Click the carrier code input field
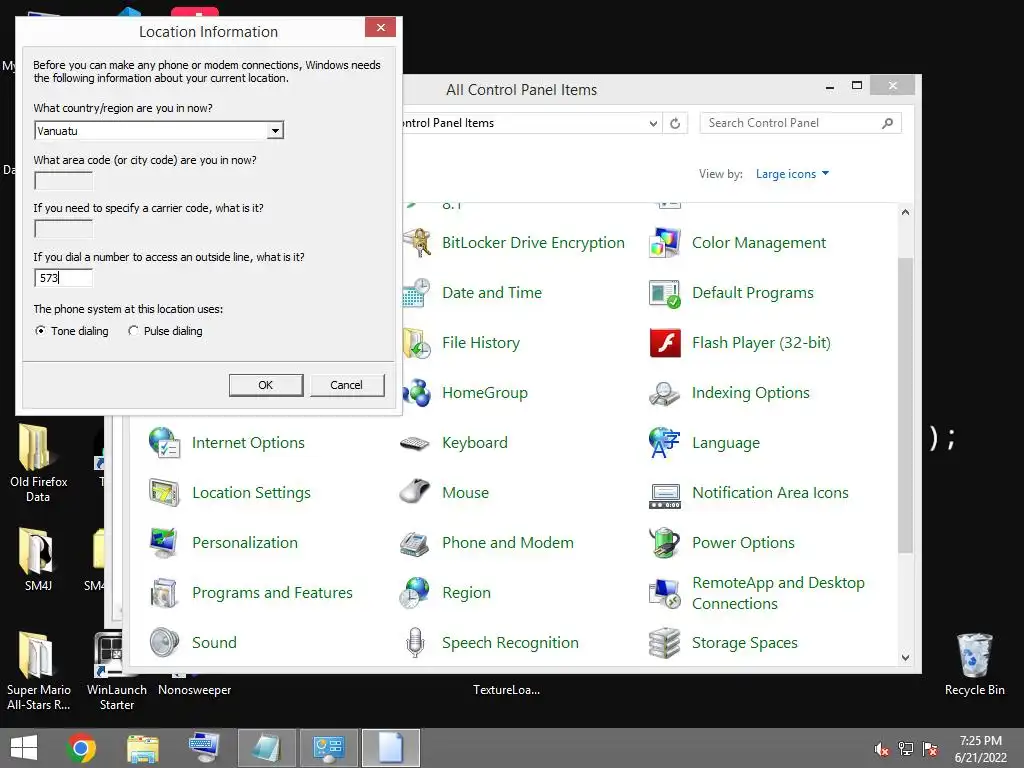The width and height of the screenshot is (1024, 768). click(x=63, y=229)
